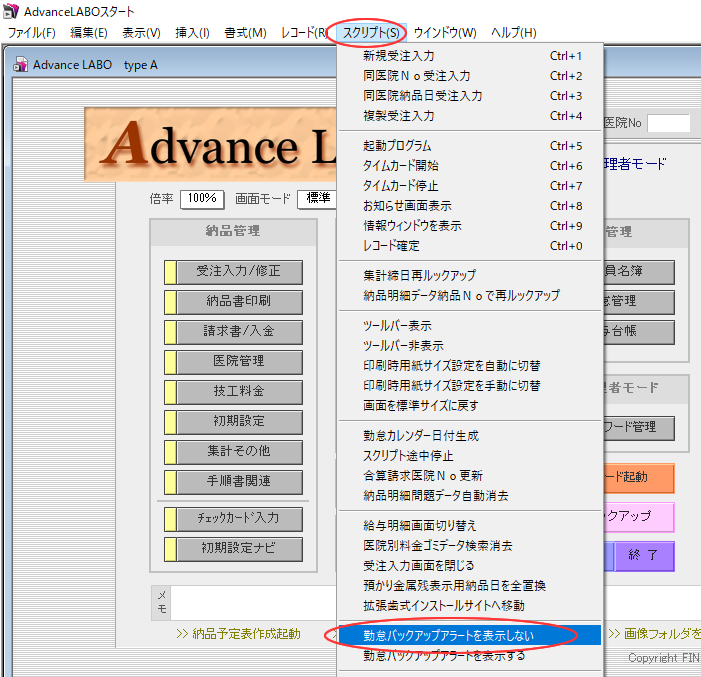Open 納品書印刷 button
701x677 pixels.
233,302
